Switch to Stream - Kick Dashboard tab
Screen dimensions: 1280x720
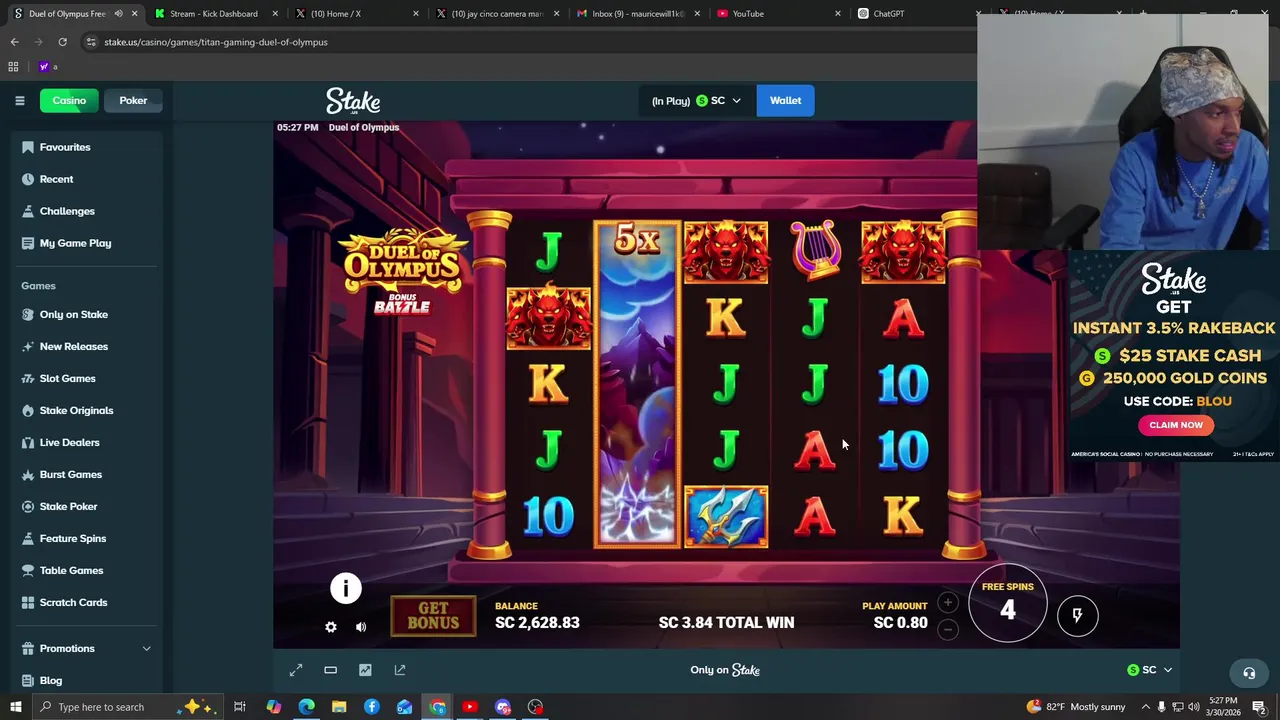point(214,13)
